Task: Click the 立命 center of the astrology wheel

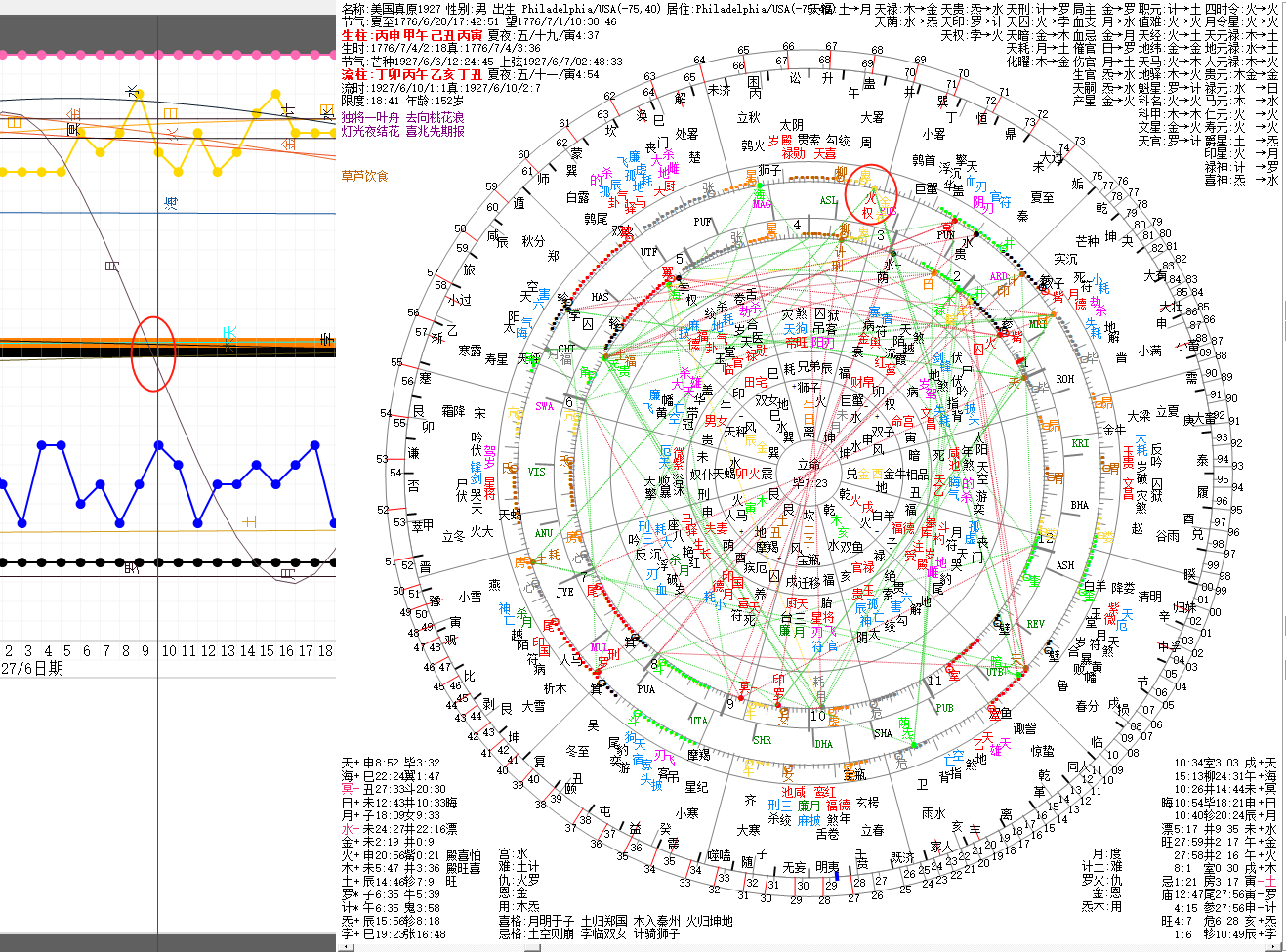Action: click(809, 465)
